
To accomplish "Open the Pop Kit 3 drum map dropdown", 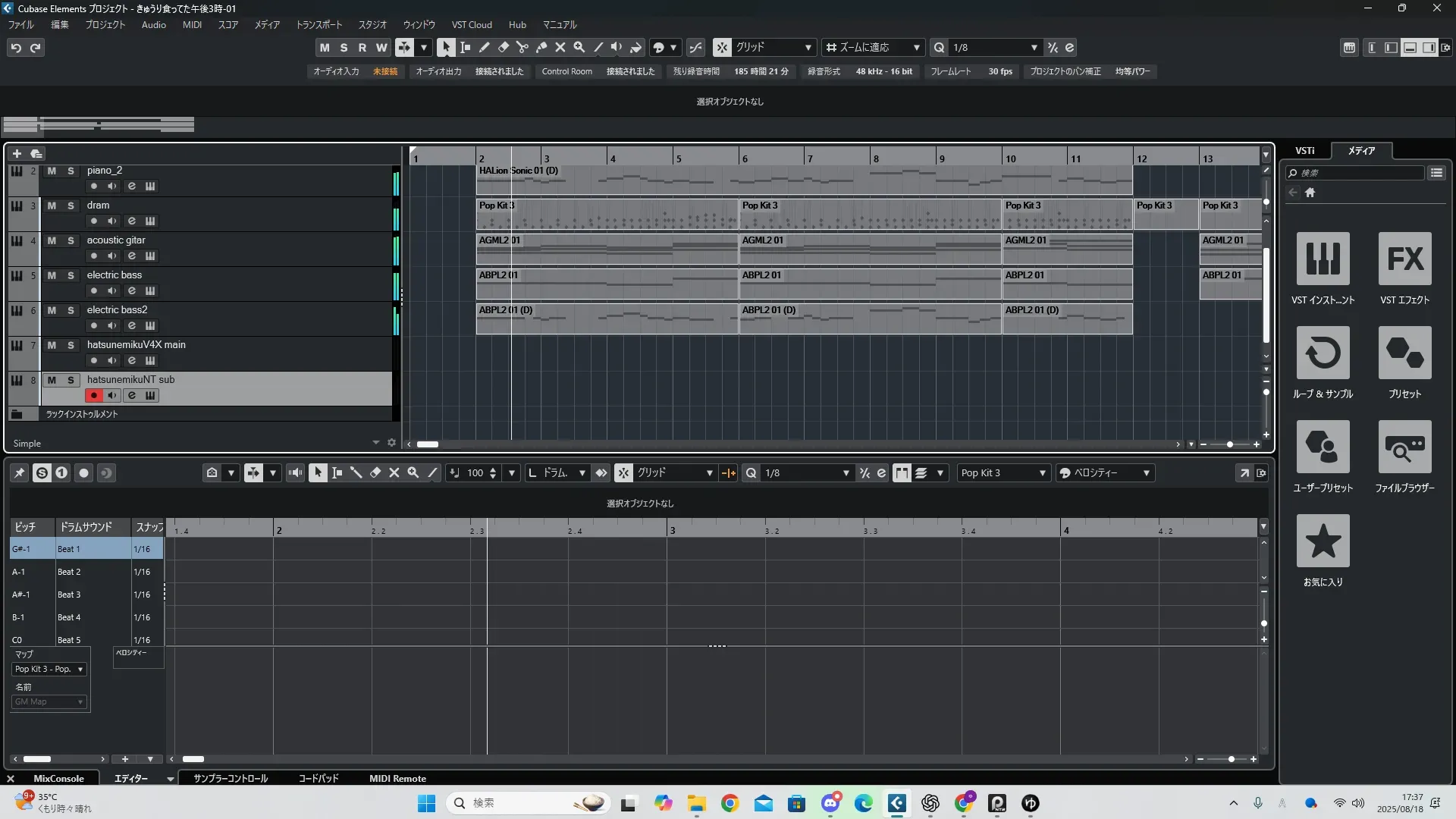I will tap(1003, 472).
